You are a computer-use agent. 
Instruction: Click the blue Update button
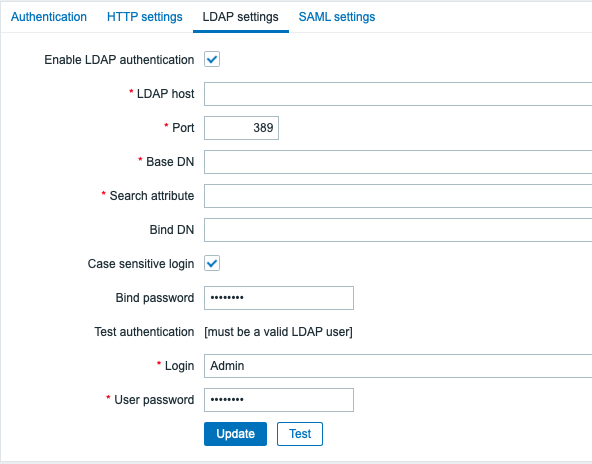(x=236, y=434)
